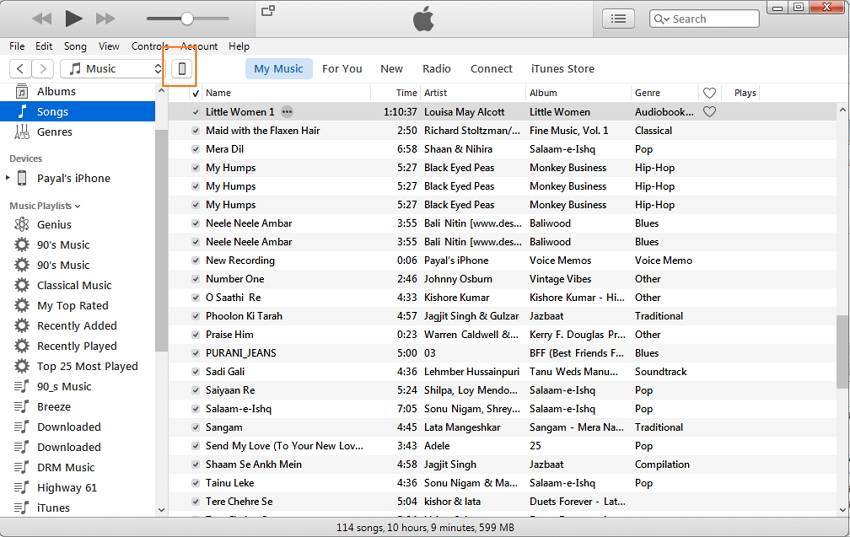Toggle checkbox for Sadi Gali song
This screenshot has width=850, height=537.
pos(196,372)
